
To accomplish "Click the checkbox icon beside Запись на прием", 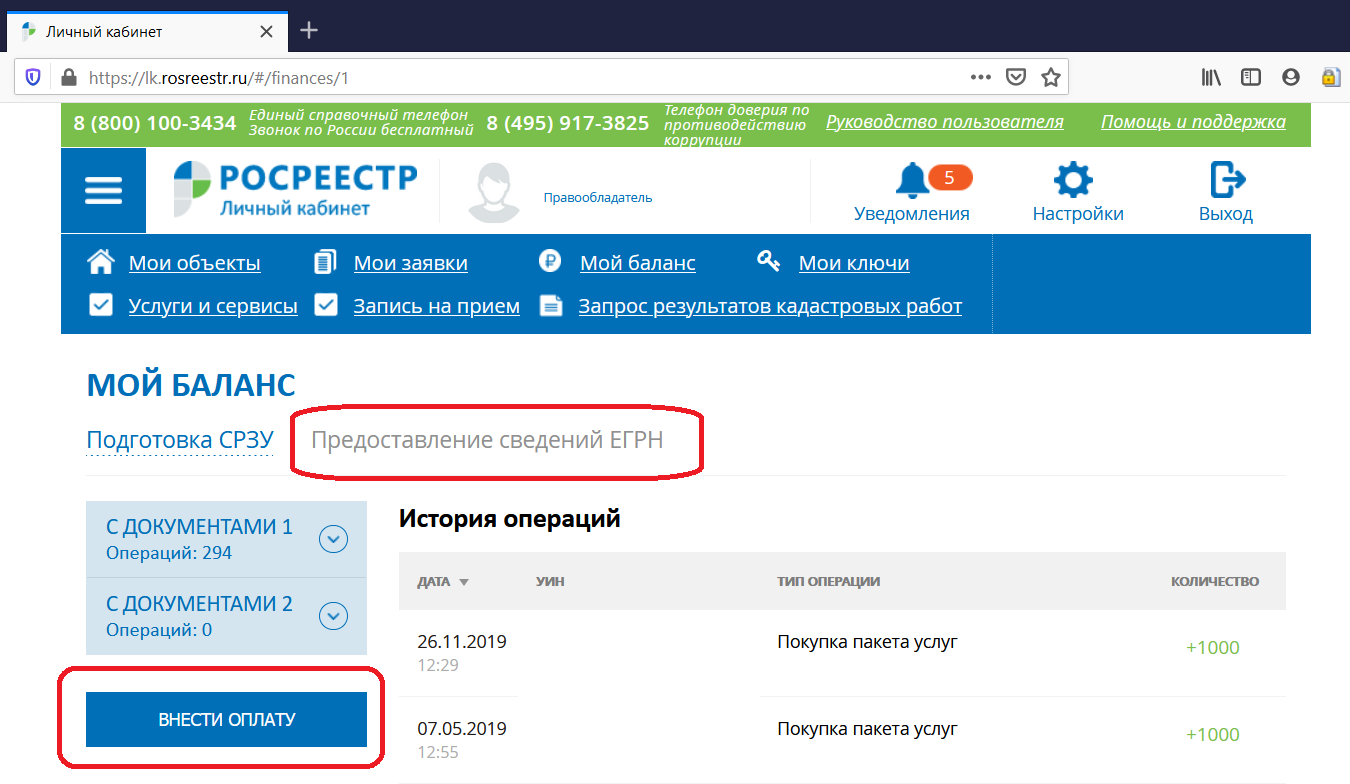I will pyautogui.click(x=326, y=305).
